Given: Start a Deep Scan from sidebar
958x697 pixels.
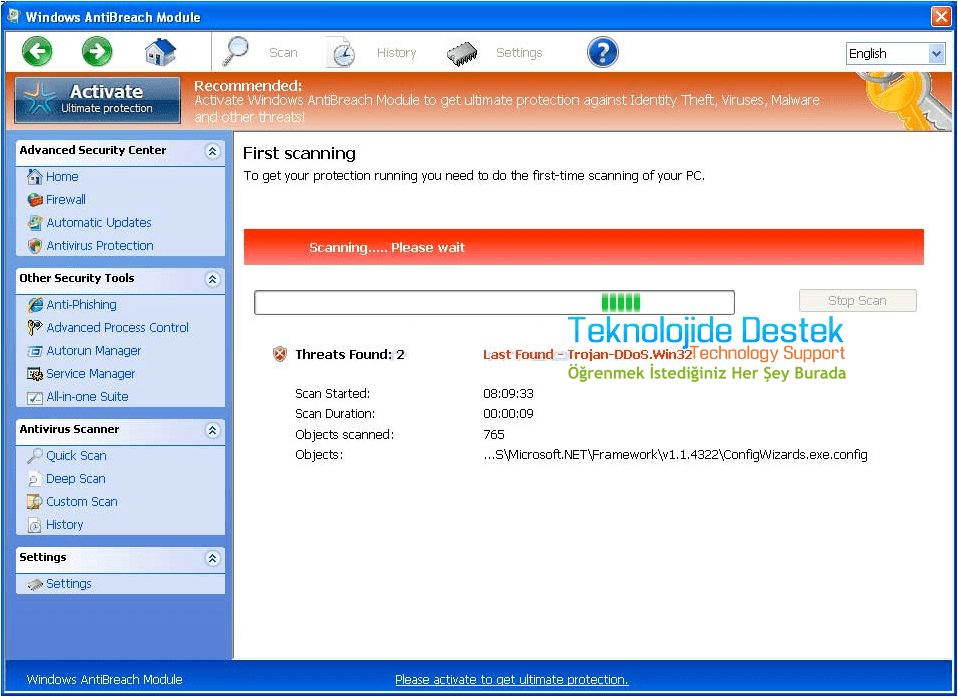Looking at the screenshot, I should 76,479.
